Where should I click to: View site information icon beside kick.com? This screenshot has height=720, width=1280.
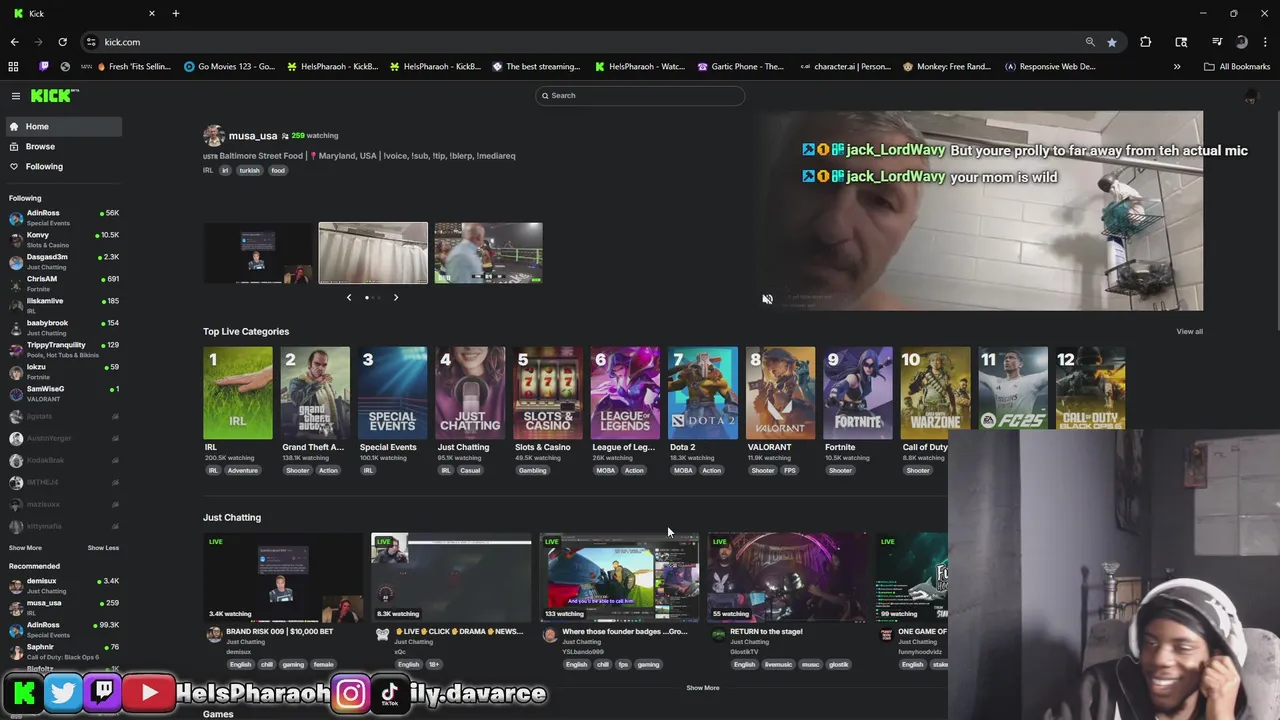91,42
